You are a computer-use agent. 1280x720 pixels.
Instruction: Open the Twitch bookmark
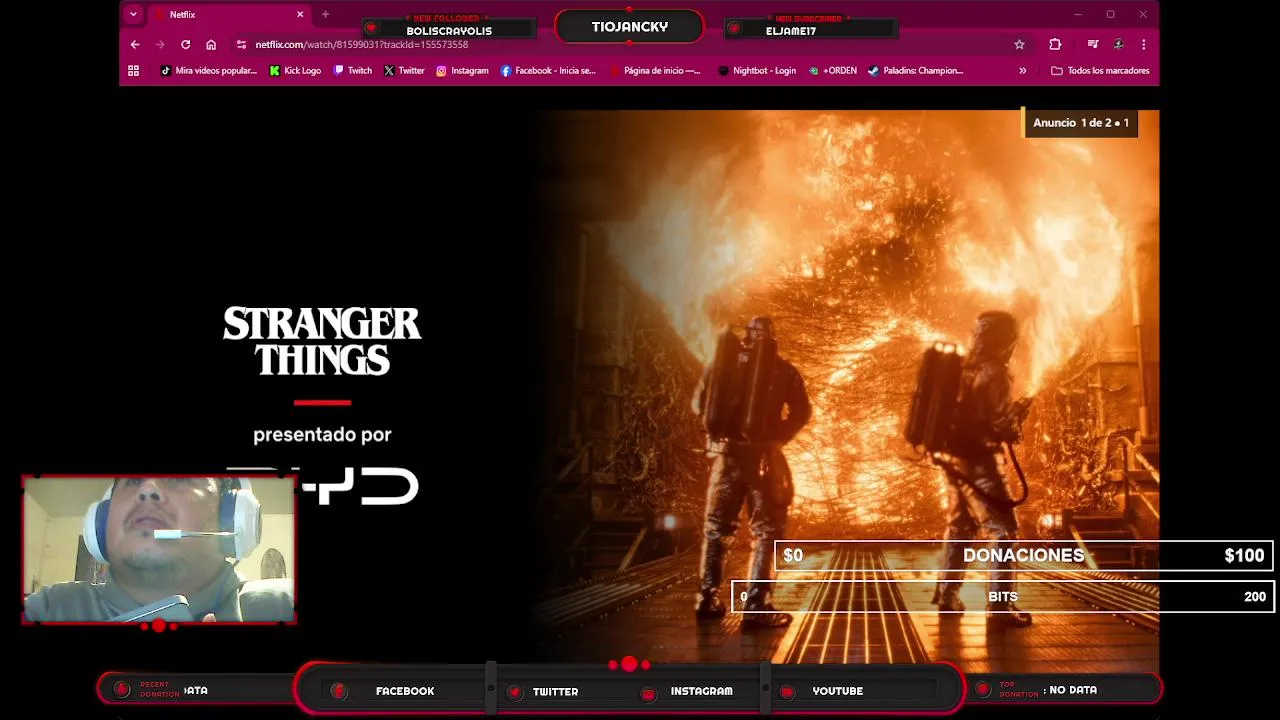pyautogui.click(x=353, y=71)
